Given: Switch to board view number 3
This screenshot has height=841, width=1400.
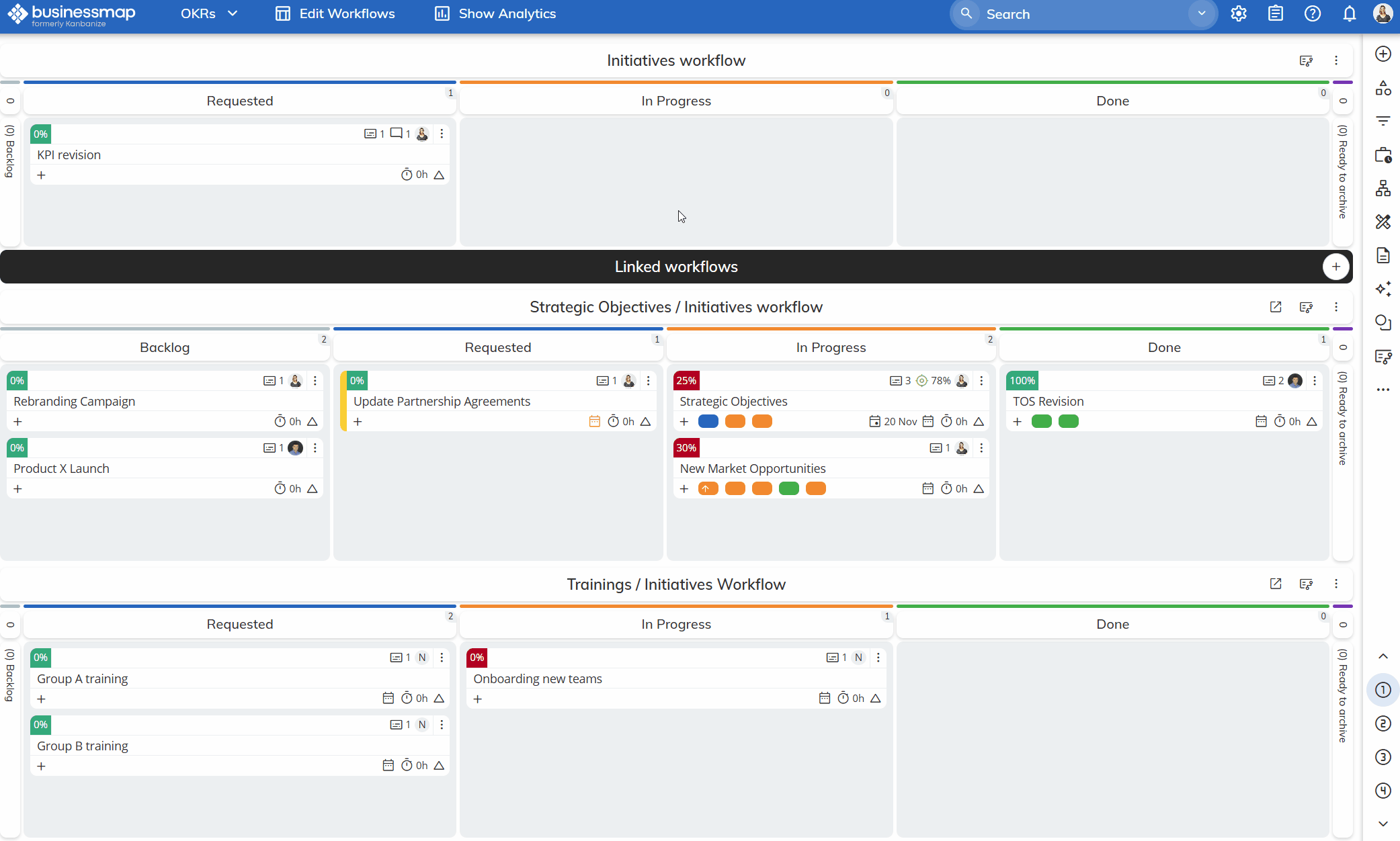Looking at the screenshot, I should 1383,757.
